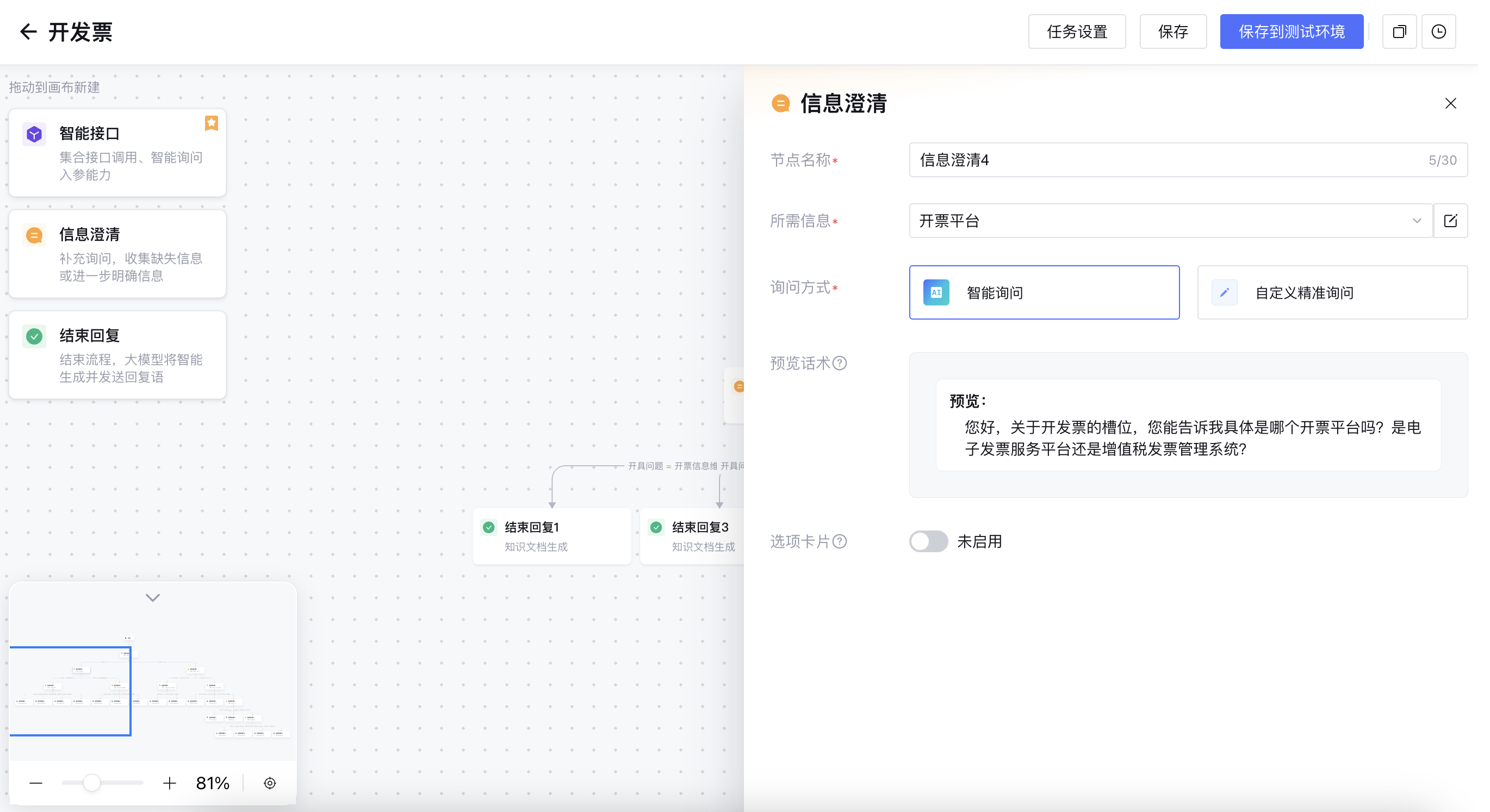Click the recenter canvas target icon
The height and width of the screenshot is (812, 1490).
pyautogui.click(x=270, y=783)
